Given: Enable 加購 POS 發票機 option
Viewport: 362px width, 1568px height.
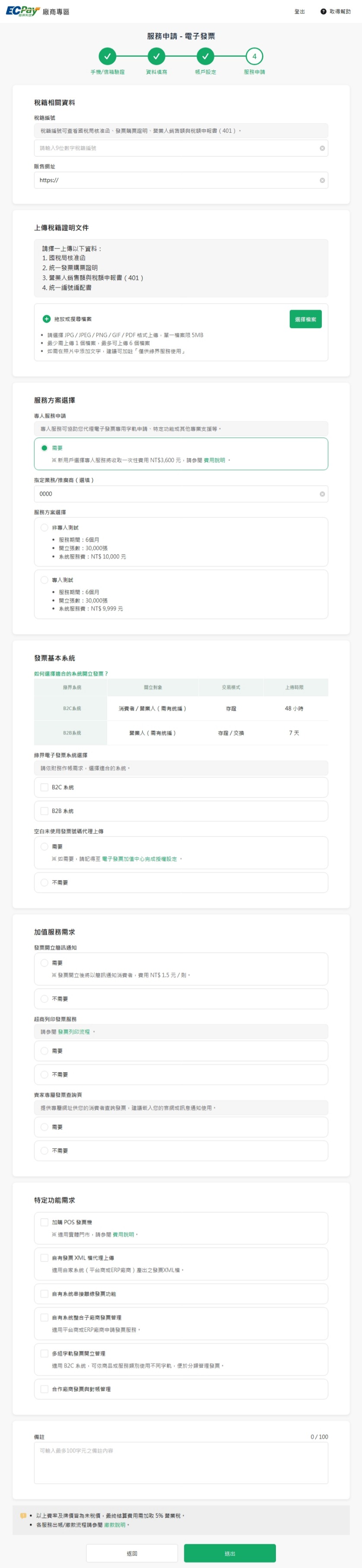Looking at the screenshot, I should [45, 1222].
